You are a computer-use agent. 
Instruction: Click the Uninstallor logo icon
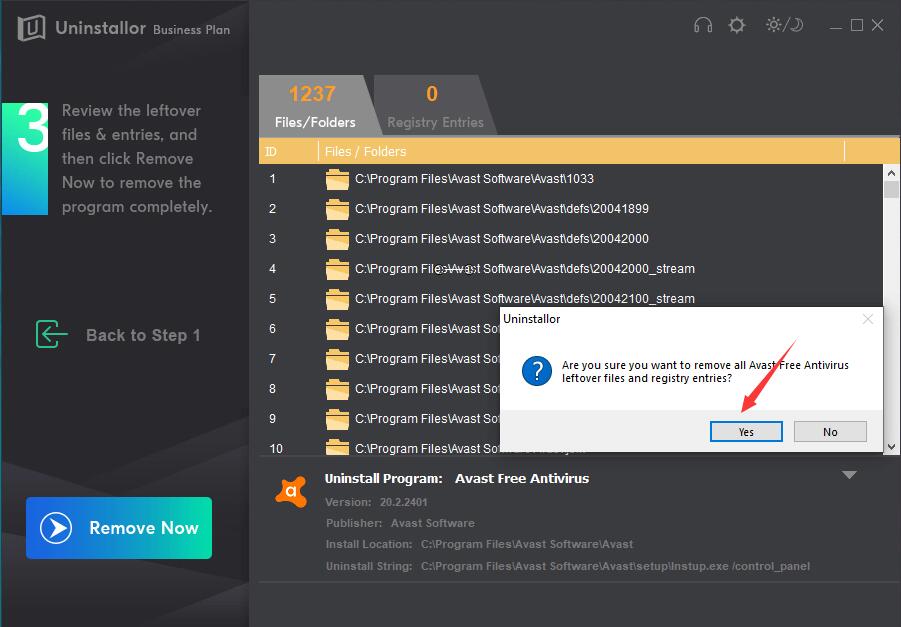coord(31,28)
